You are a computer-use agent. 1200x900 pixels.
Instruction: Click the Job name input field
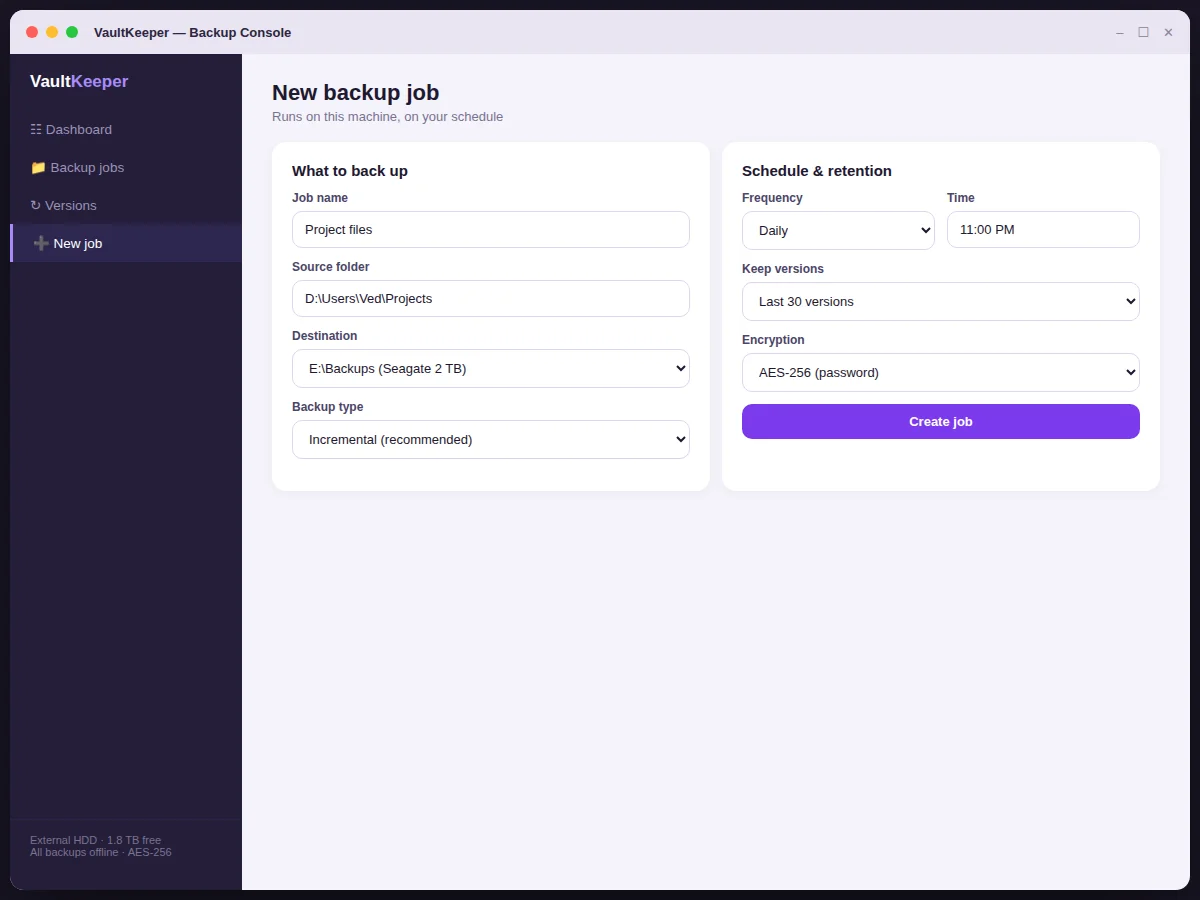pyautogui.click(x=491, y=229)
